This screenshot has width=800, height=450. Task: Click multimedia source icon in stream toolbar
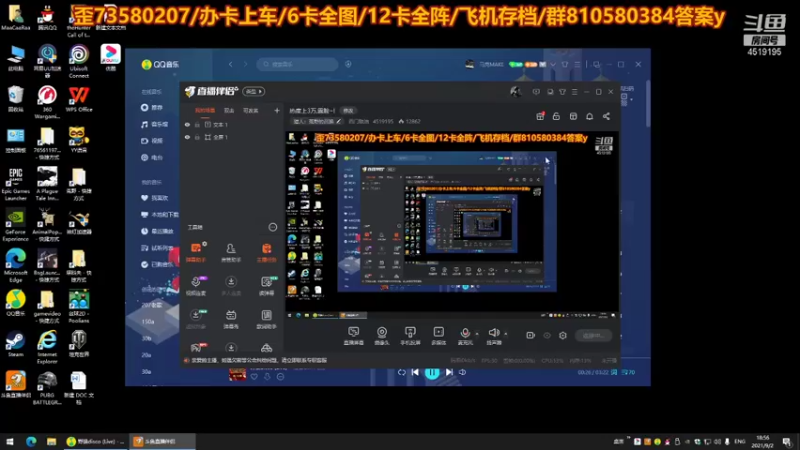pyautogui.click(x=438, y=335)
